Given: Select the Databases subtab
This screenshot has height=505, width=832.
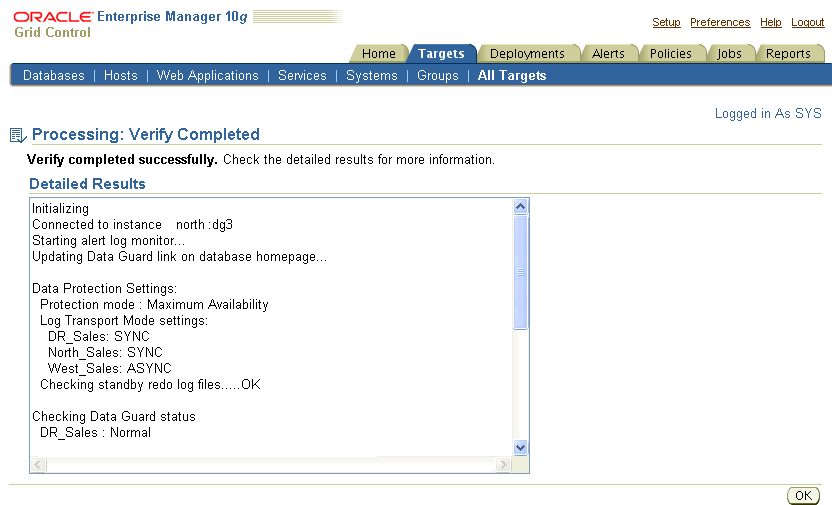Looking at the screenshot, I should [54, 76].
